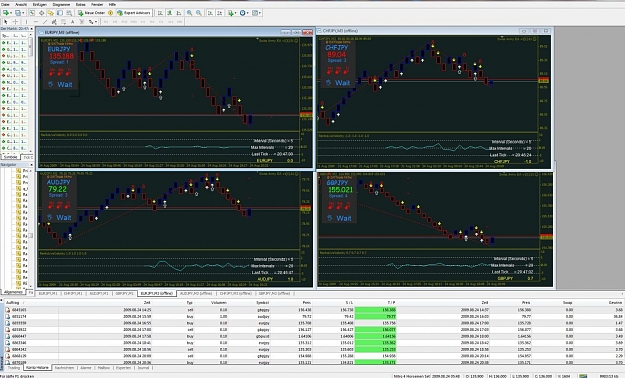Close the Market Watch panel
The width and height of the screenshot is (625, 378).
click(31, 29)
